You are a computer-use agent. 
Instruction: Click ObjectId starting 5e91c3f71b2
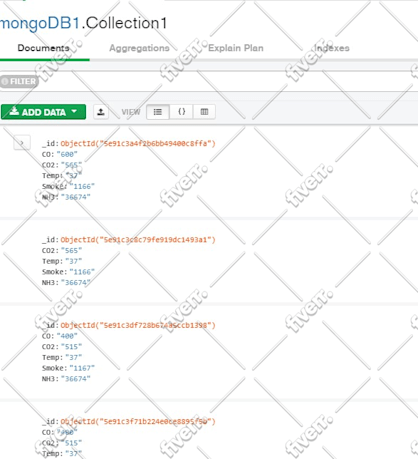[x=138, y=422]
